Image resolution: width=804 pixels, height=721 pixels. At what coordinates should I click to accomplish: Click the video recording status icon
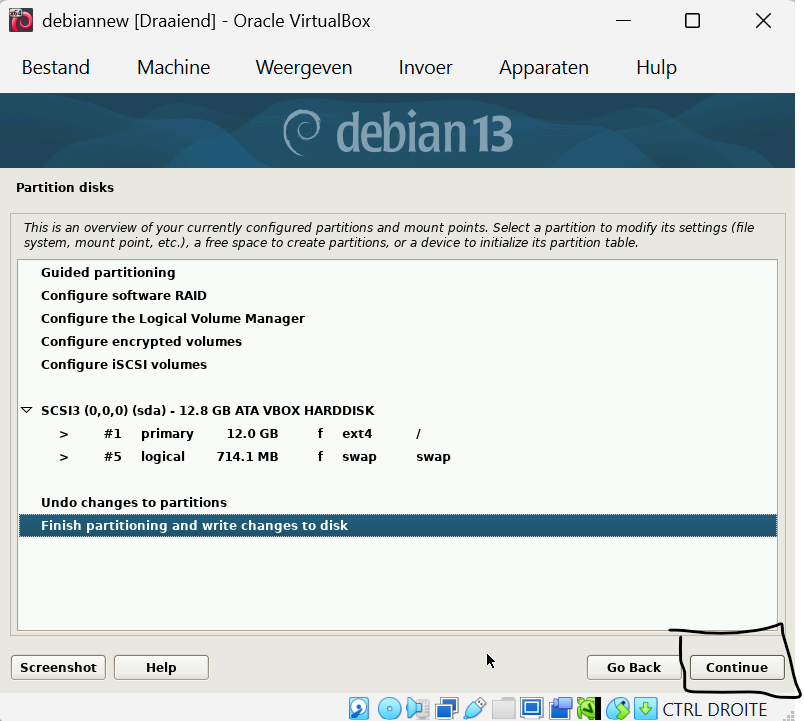[x=560, y=709]
